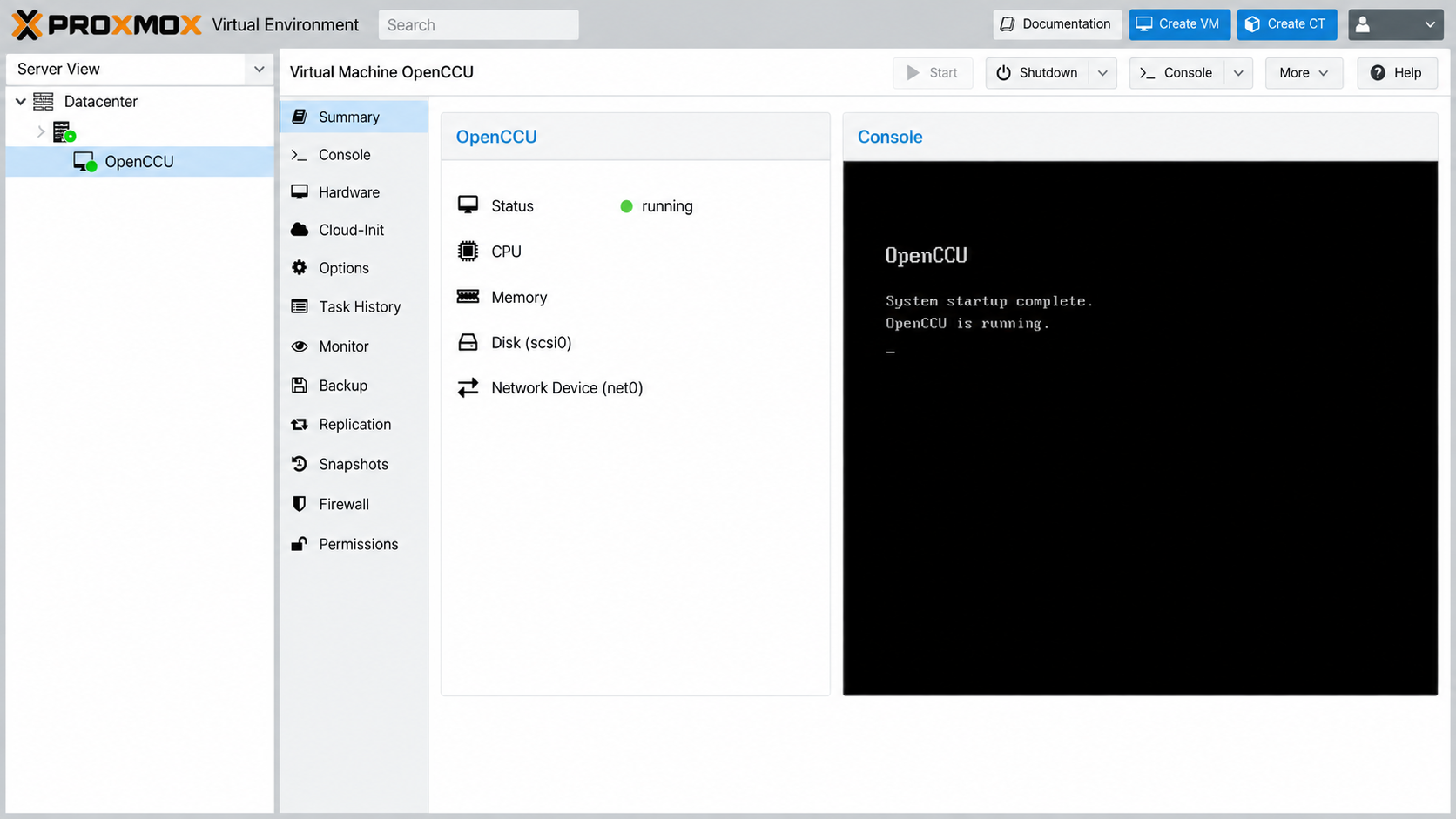Screen dimensions: 1456x819
Task: Click the Status monitor icon in summary
Action: pyautogui.click(x=468, y=205)
